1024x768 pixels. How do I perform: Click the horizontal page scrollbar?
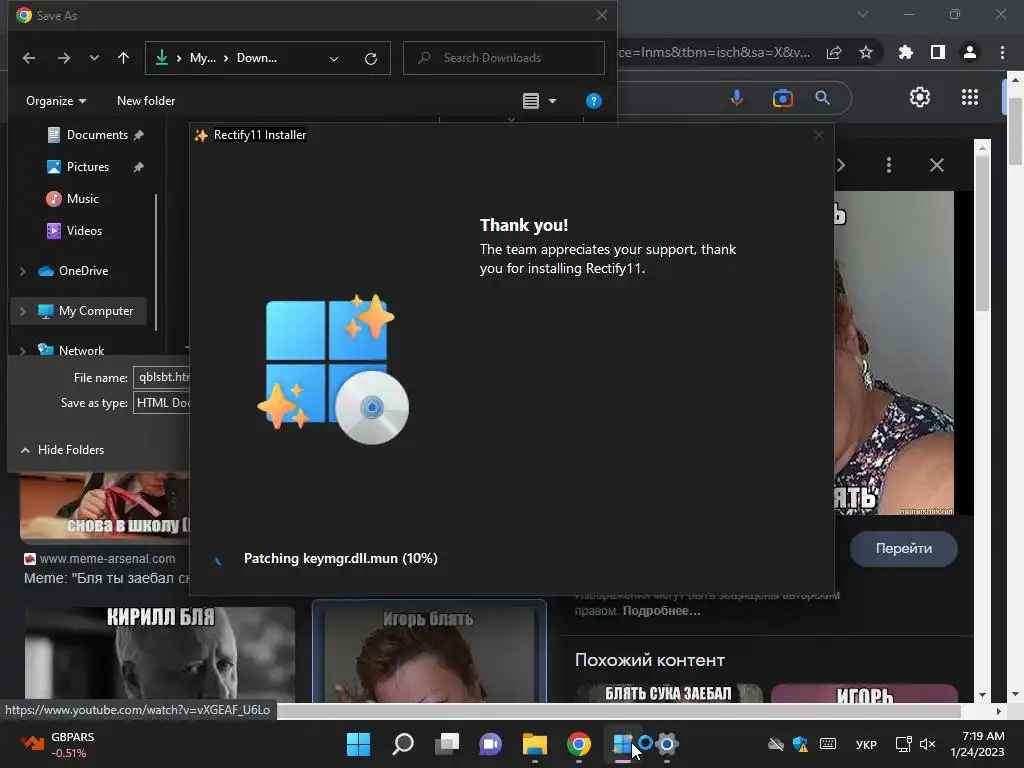pos(618,711)
